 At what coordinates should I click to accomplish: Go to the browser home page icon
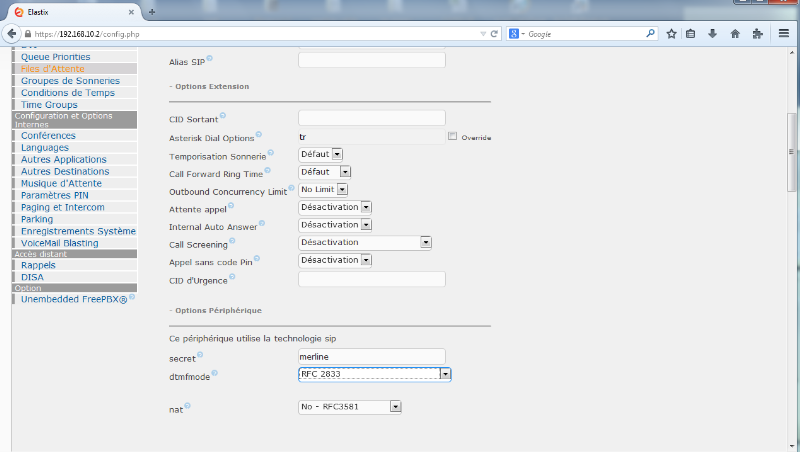[x=735, y=33]
